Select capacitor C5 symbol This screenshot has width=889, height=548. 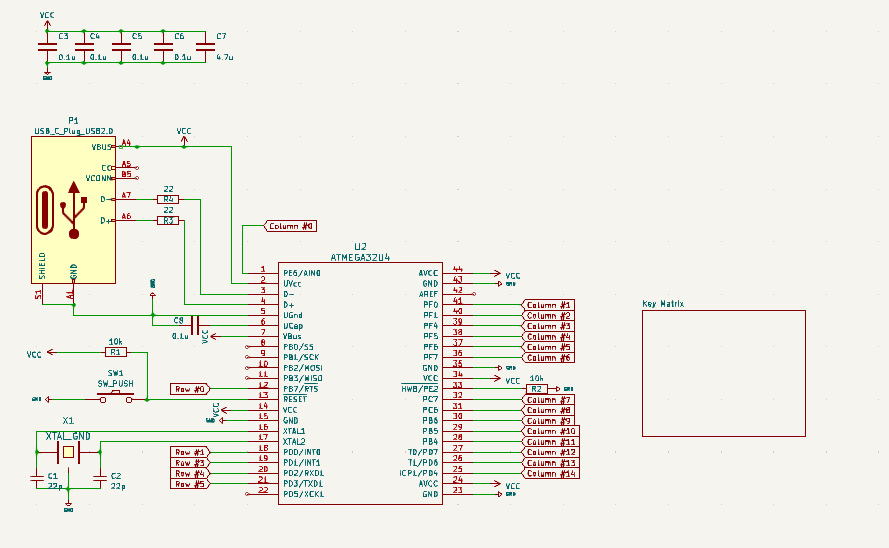pyautogui.click(x=121, y=47)
